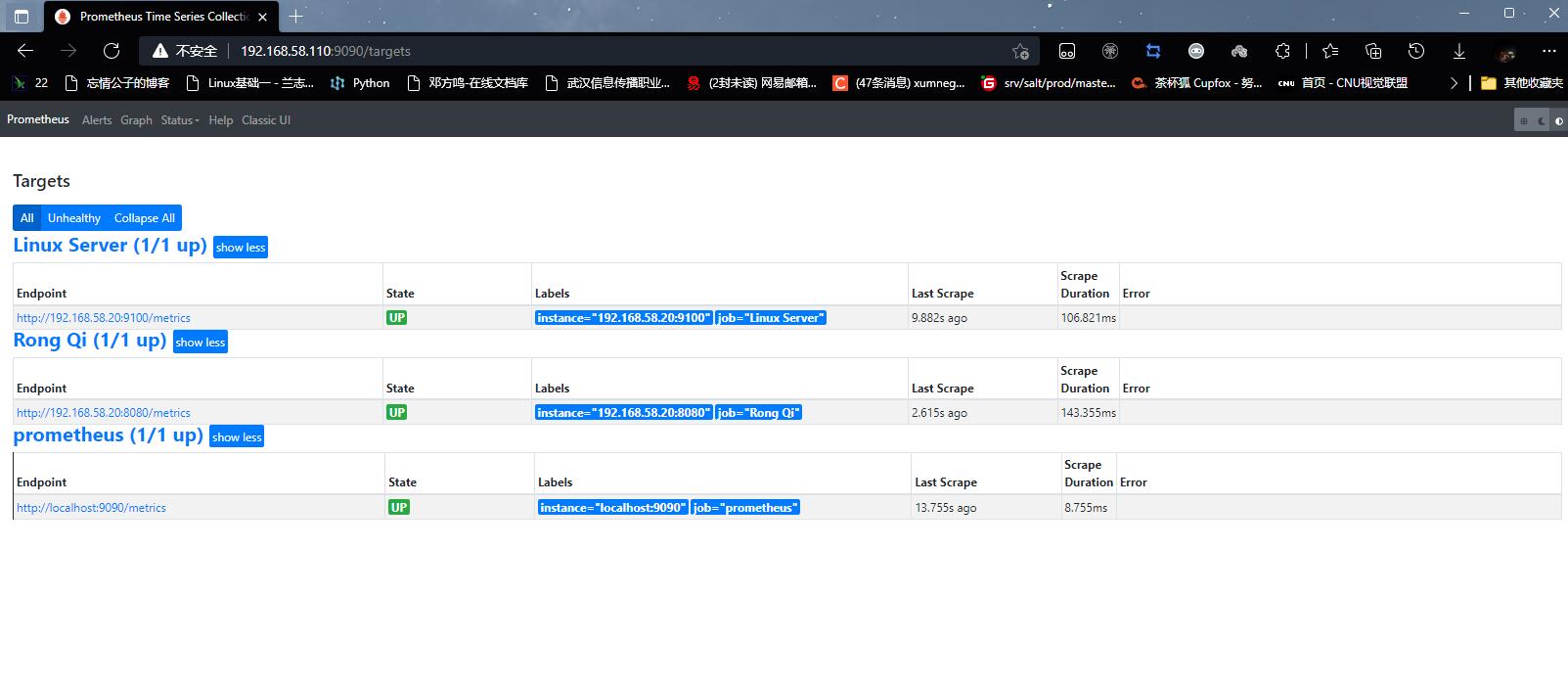Click the round tree-shaped extension icon

click(x=1110, y=51)
